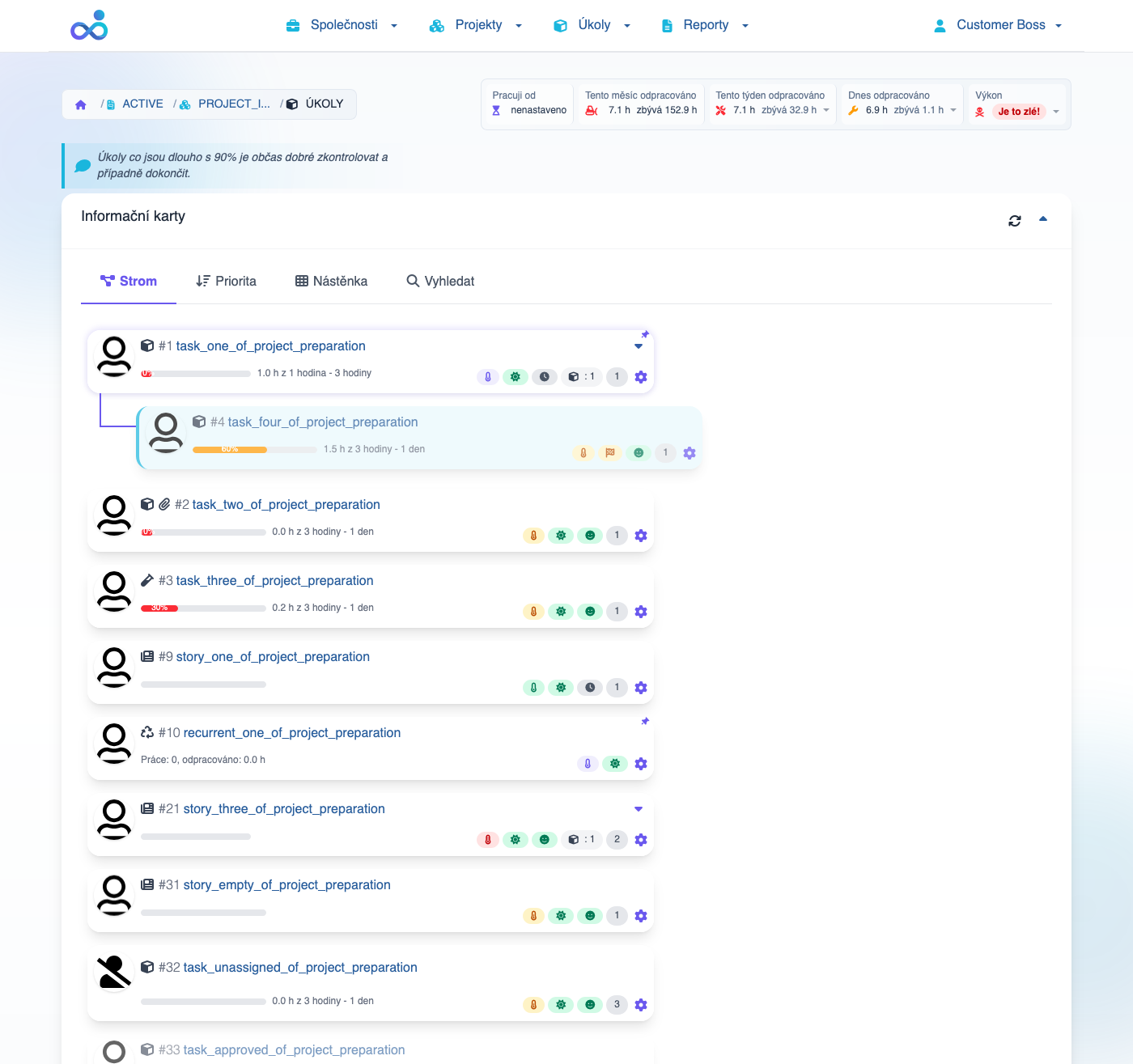The image size is (1133, 1064).
Task: Click thermometer badge on story #21
Action: tap(488, 840)
